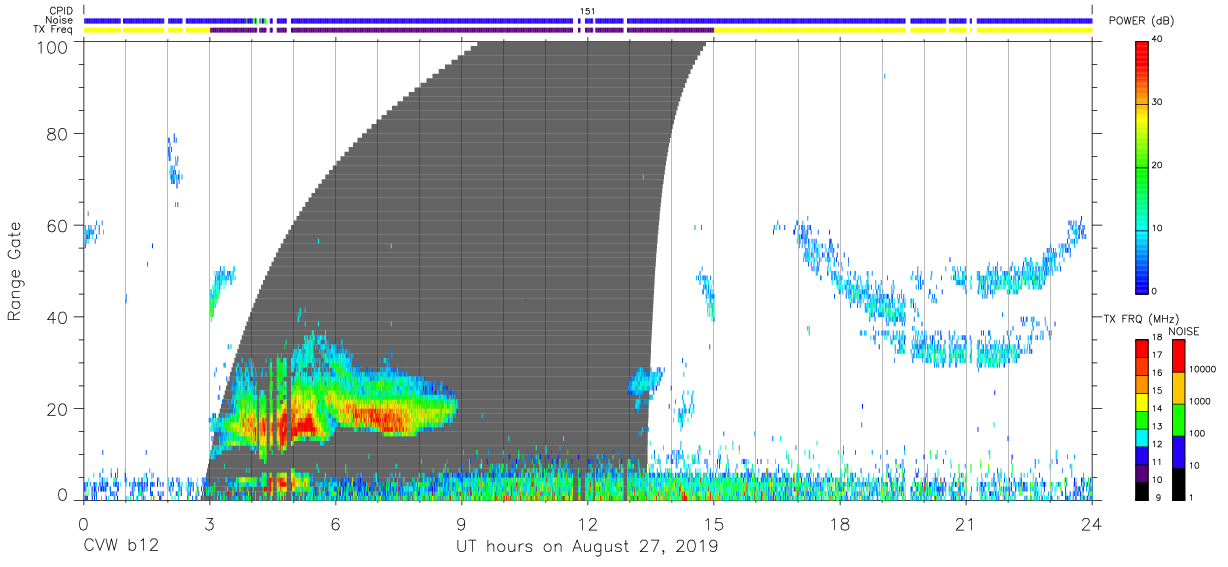The width and height of the screenshot is (1228, 567).
Task: Click noise scale value '10000'
Action: tap(1203, 369)
